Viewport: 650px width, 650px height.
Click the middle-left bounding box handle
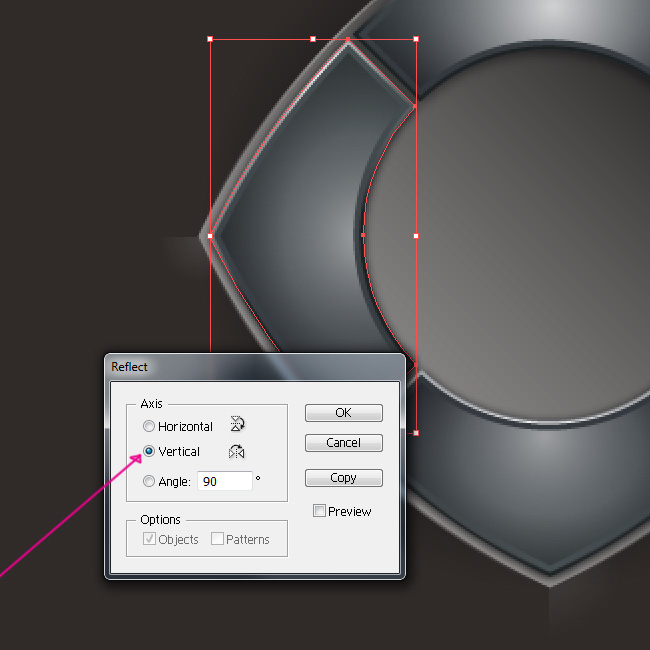coord(210,236)
